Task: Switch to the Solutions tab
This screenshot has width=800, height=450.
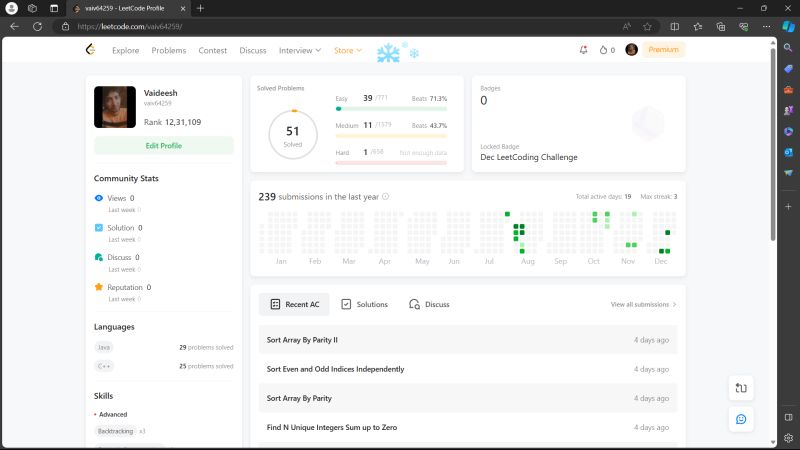Action: 364,304
